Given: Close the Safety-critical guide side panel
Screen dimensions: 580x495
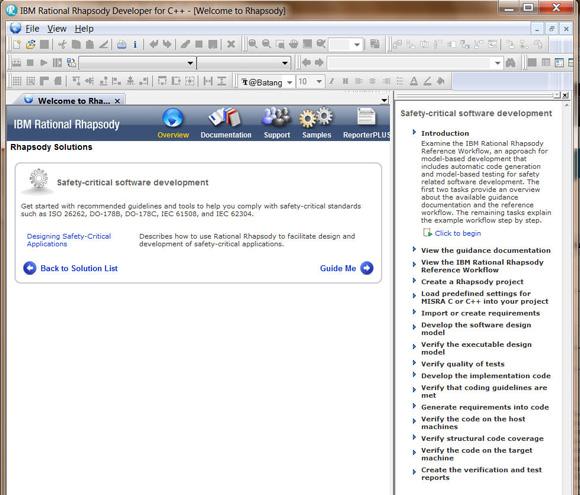Looking at the screenshot, I should pyautogui.click(x=565, y=95).
